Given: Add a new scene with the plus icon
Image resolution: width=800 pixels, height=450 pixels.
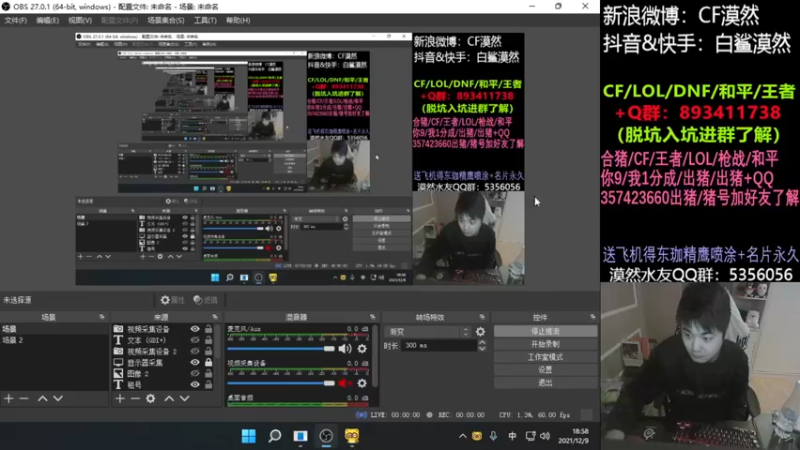Looking at the screenshot, I should tap(9, 398).
